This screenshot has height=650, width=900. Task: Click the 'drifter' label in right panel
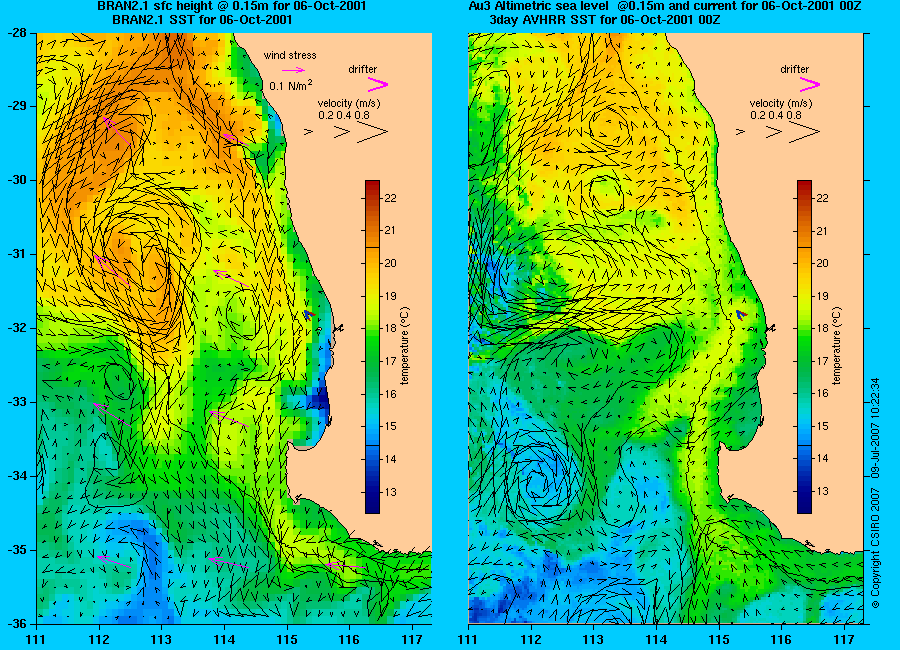[x=794, y=69]
